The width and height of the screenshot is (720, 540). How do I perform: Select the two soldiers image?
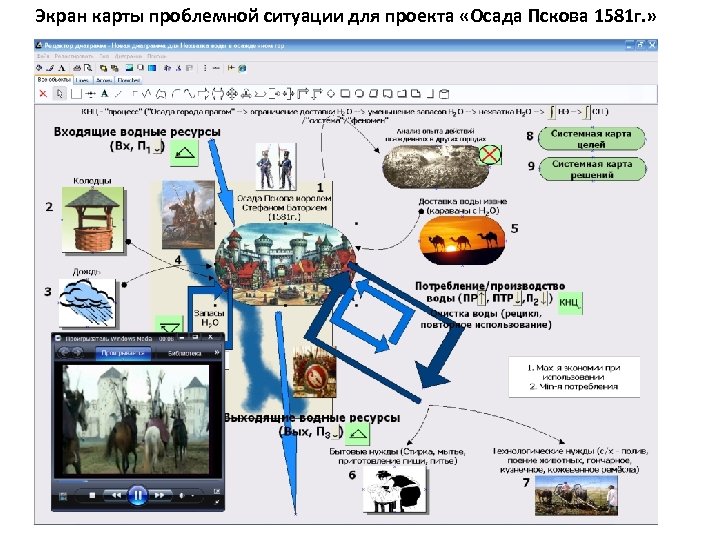click(276, 166)
